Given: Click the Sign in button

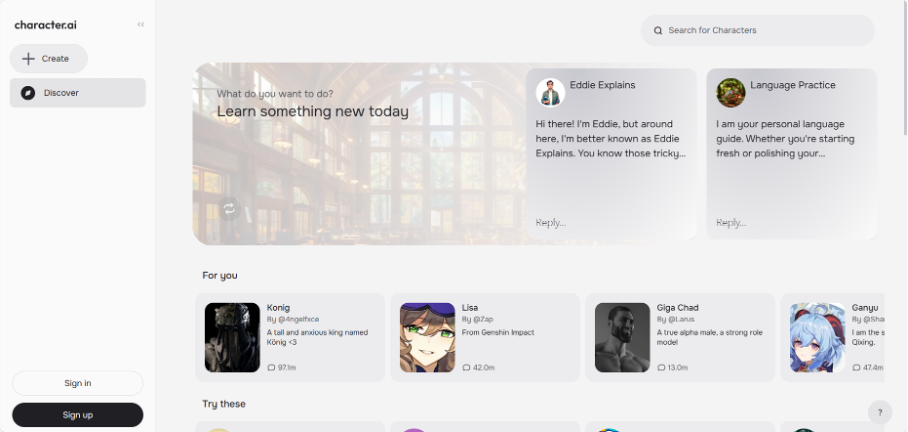Looking at the screenshot, I should (x=78, y=383).
